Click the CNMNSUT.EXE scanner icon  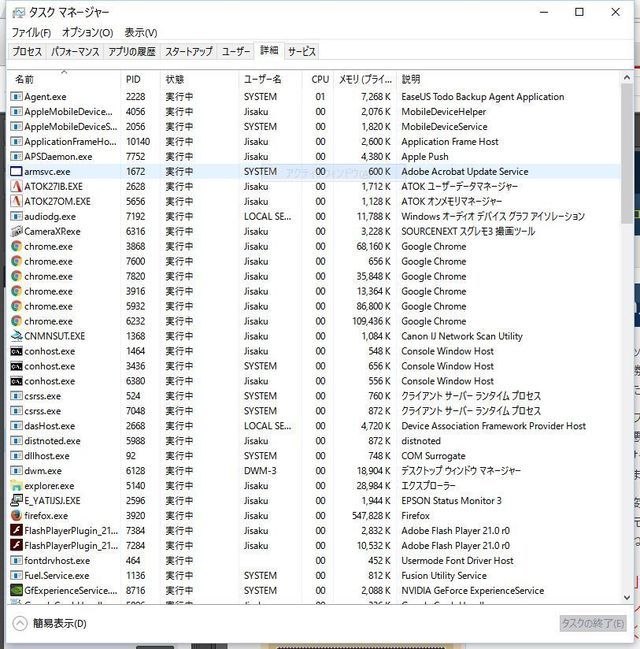pyautogui.click(x=16, y=336)
